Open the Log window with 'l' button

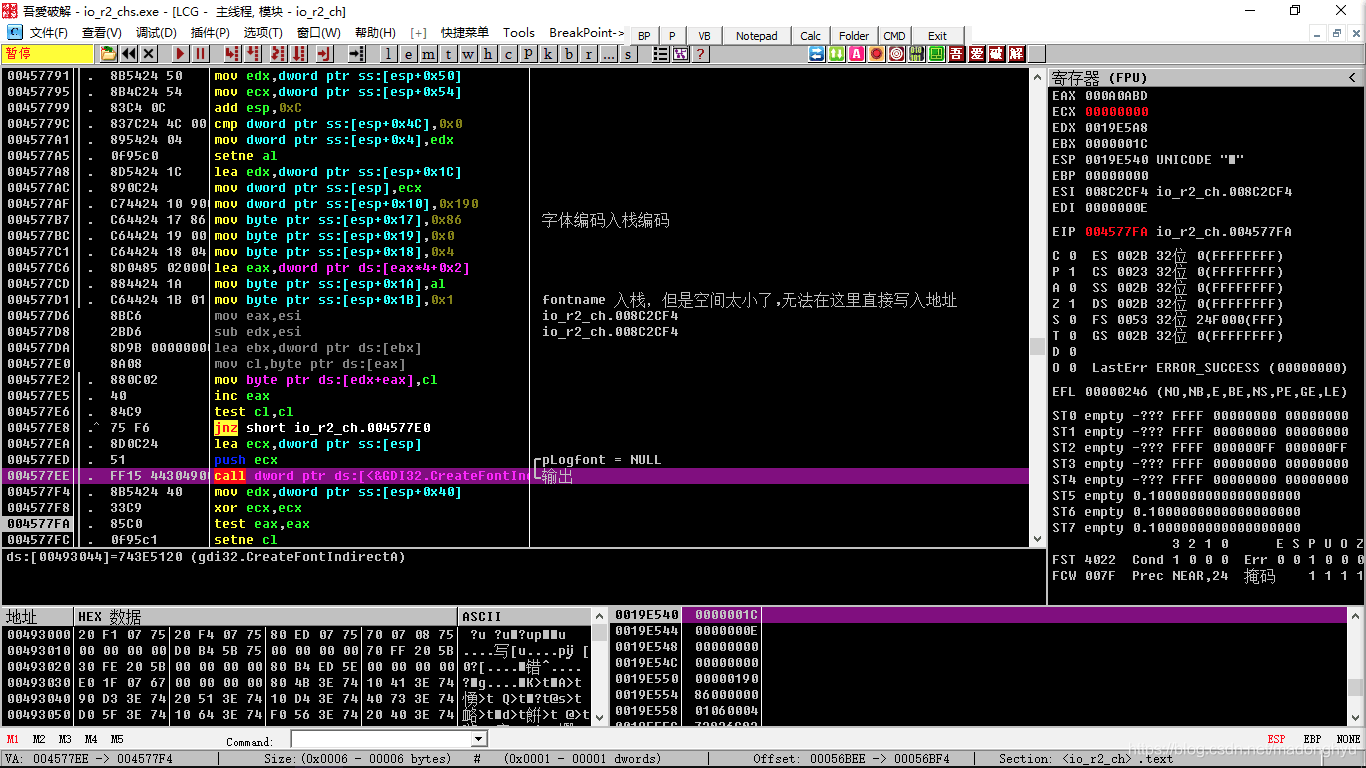388,54
